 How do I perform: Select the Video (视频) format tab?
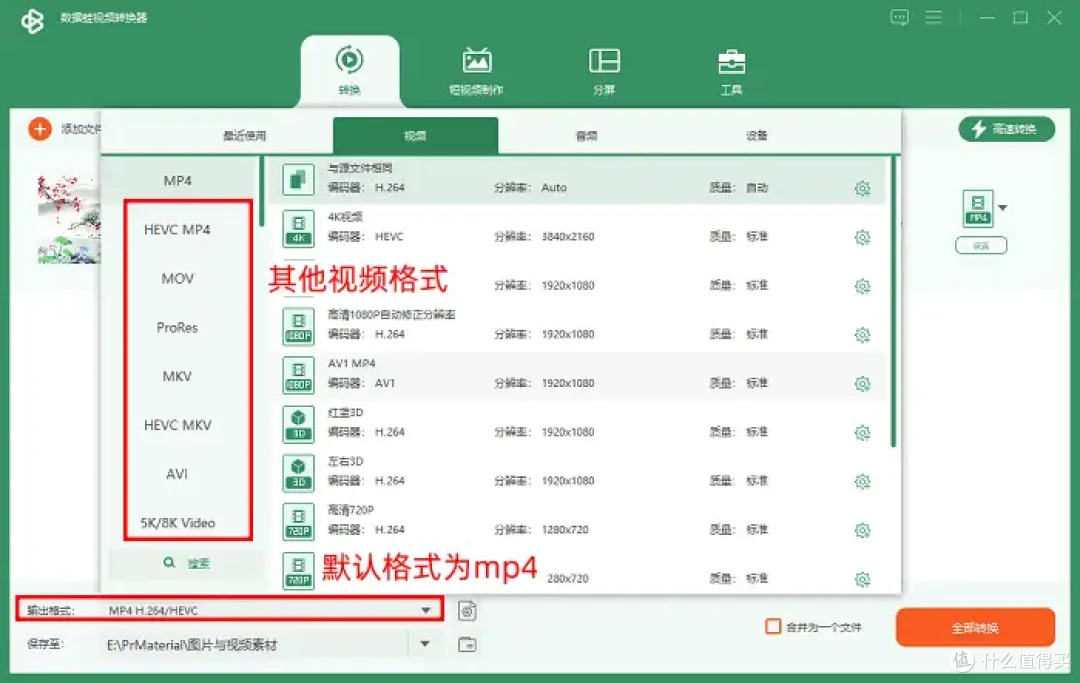coord(415,136)
